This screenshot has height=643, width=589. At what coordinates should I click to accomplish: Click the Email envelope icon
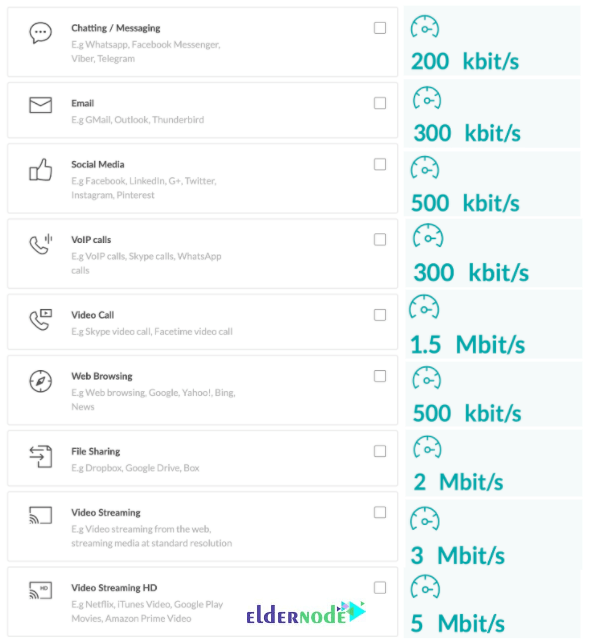coord(40,105)
